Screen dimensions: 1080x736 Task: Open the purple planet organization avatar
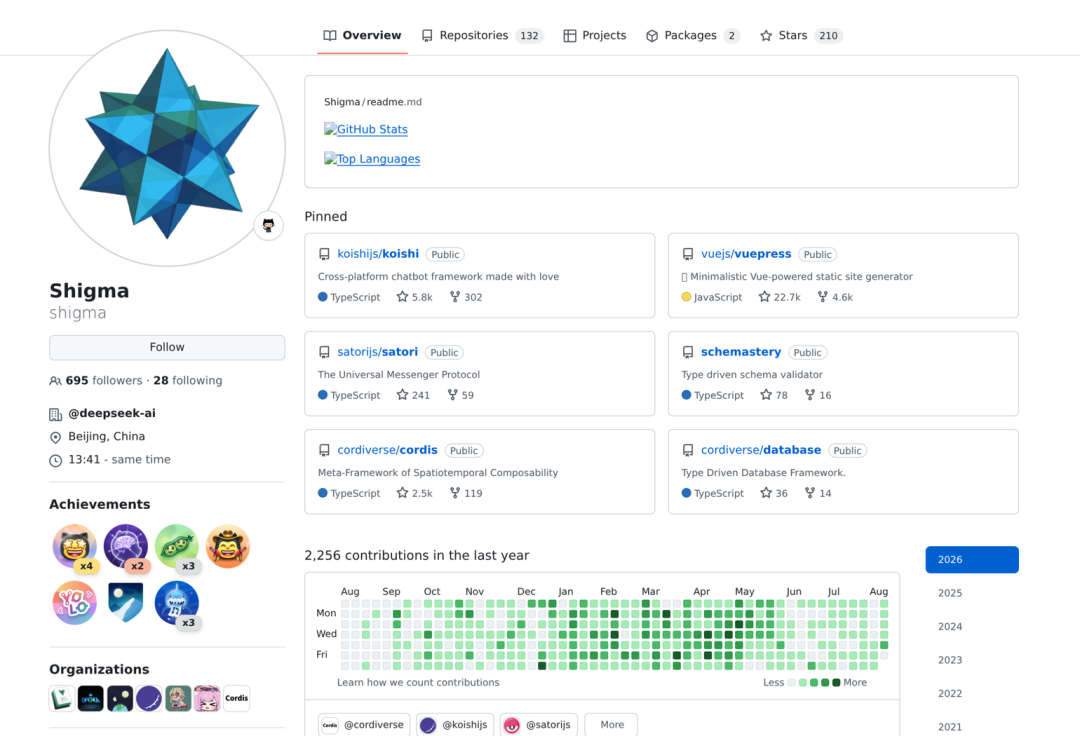coord(149,698)
